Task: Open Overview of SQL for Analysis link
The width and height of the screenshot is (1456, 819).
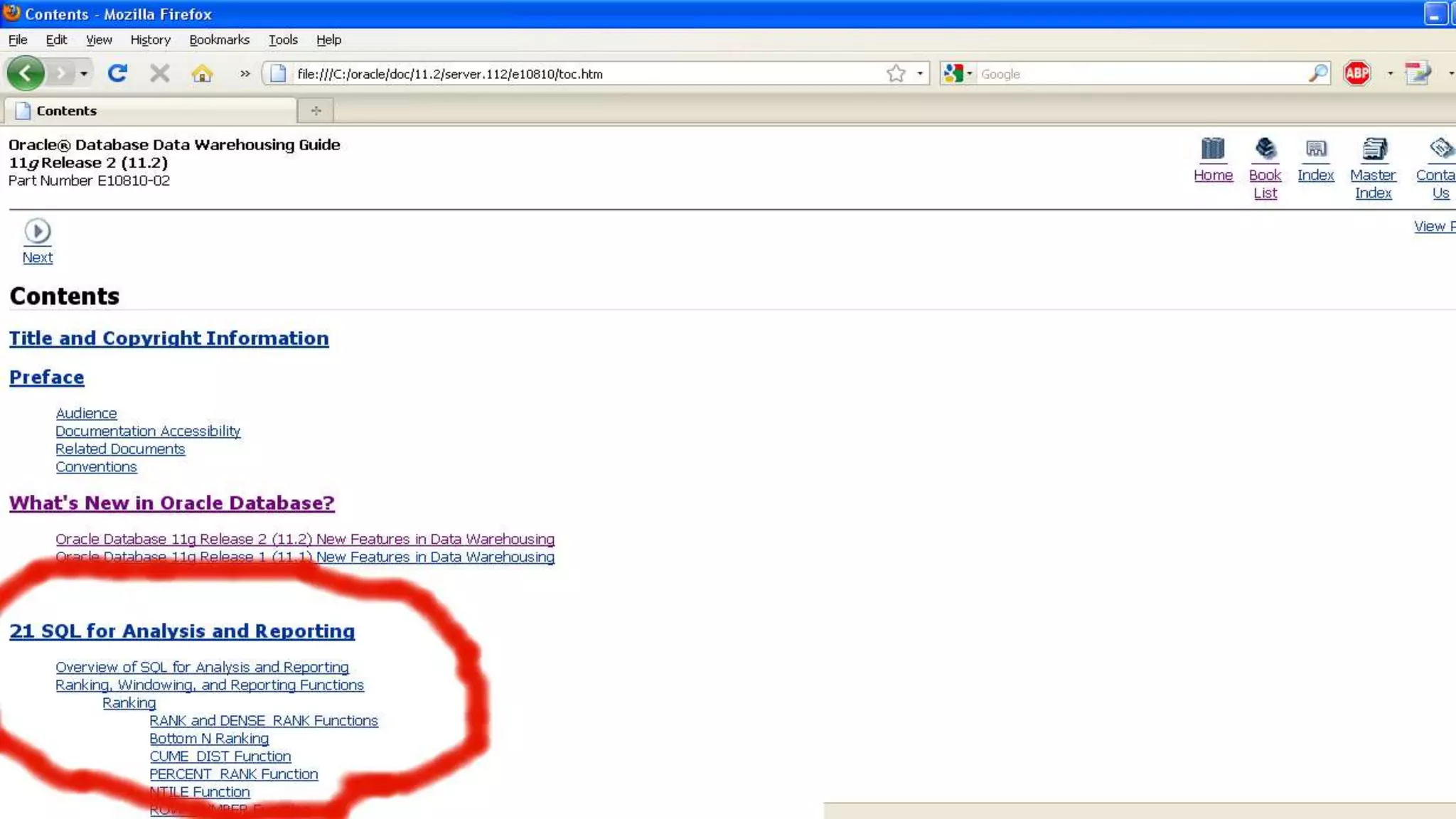Action: click(x=202, y=667)
